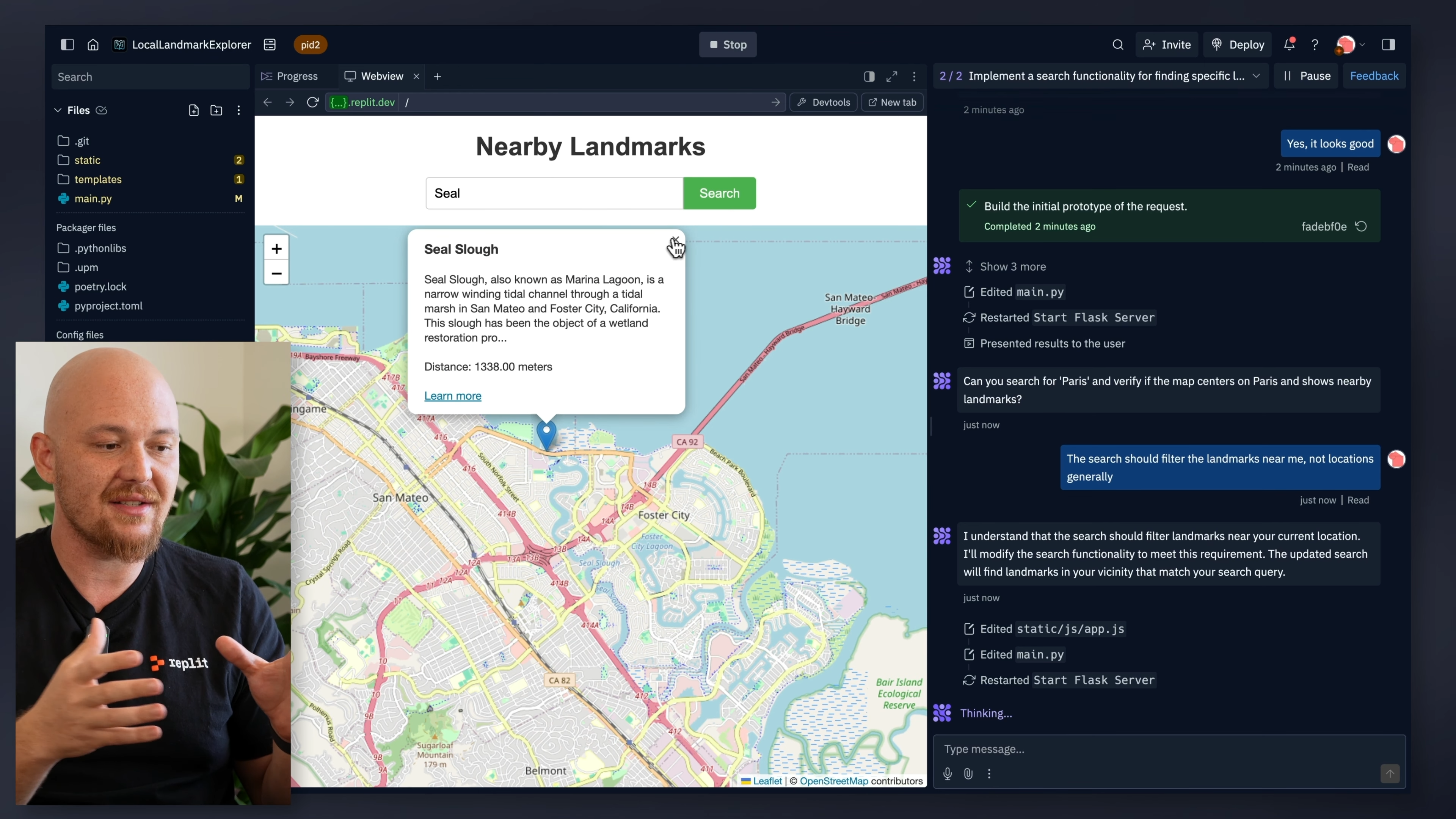This screenshot has height=819, width=1456.
Task: Toggle the left sidebar panel icon
Action: 67,45
